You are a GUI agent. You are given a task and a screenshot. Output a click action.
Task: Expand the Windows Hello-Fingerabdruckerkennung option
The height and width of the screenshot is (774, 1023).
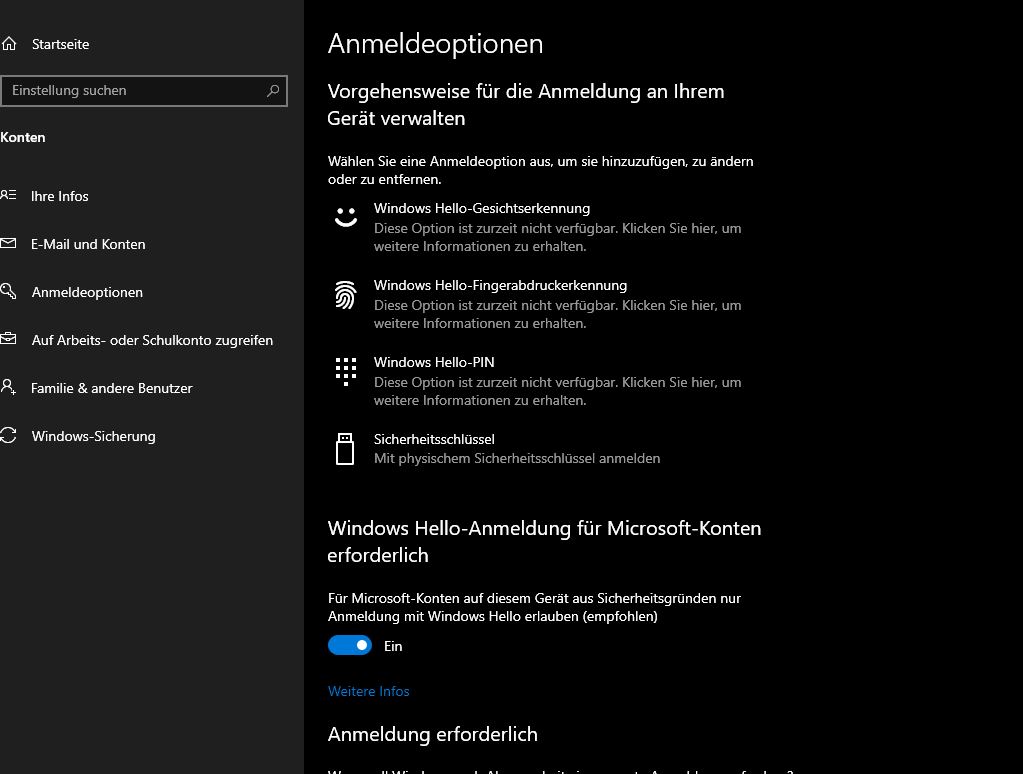tap(500, 286)
